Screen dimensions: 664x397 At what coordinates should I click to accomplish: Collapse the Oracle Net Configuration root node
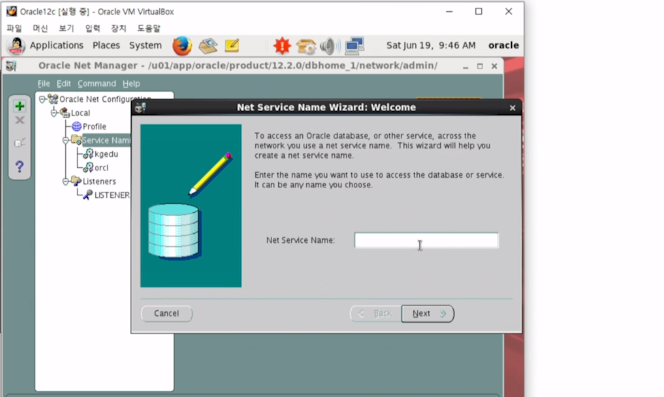click(42, 99)
